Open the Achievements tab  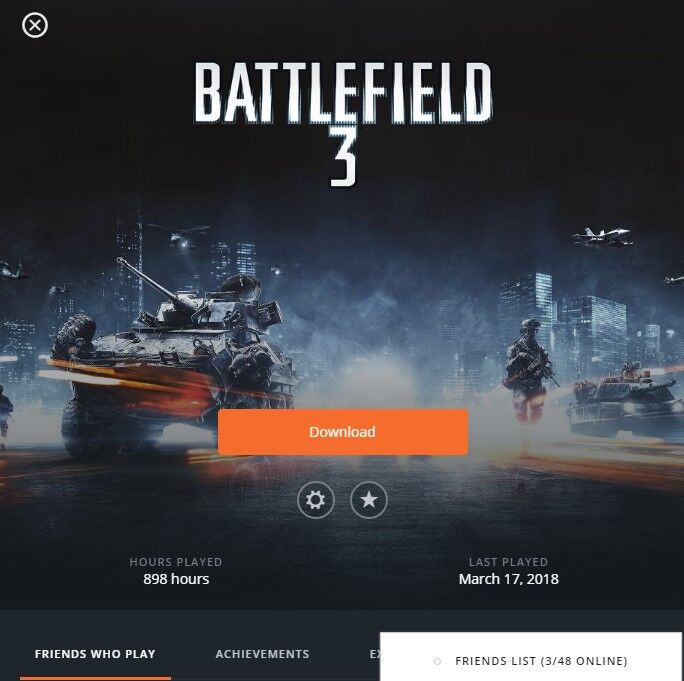[262, 654]
